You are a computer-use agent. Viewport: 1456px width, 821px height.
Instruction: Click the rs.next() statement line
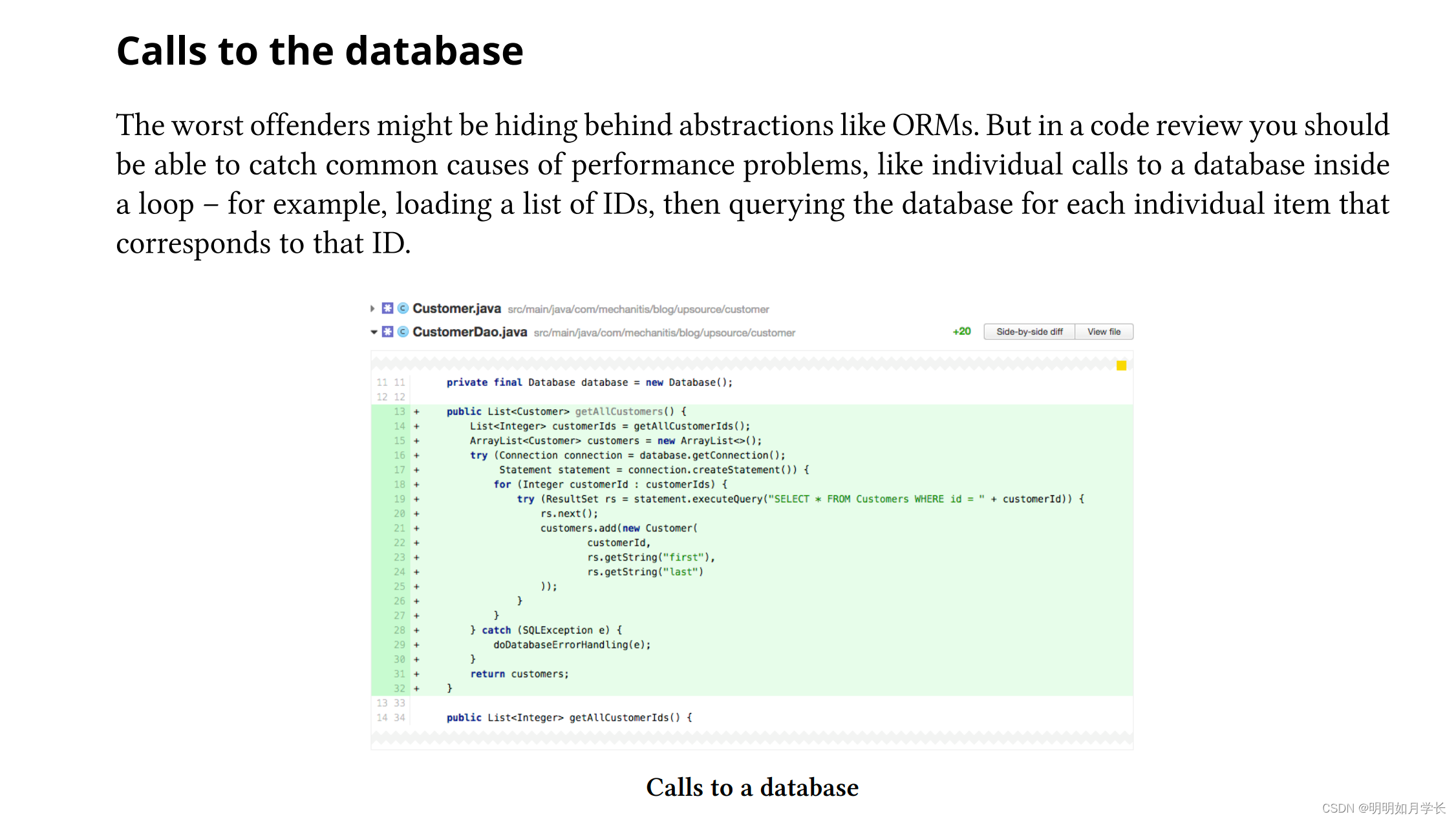(569, 514)
